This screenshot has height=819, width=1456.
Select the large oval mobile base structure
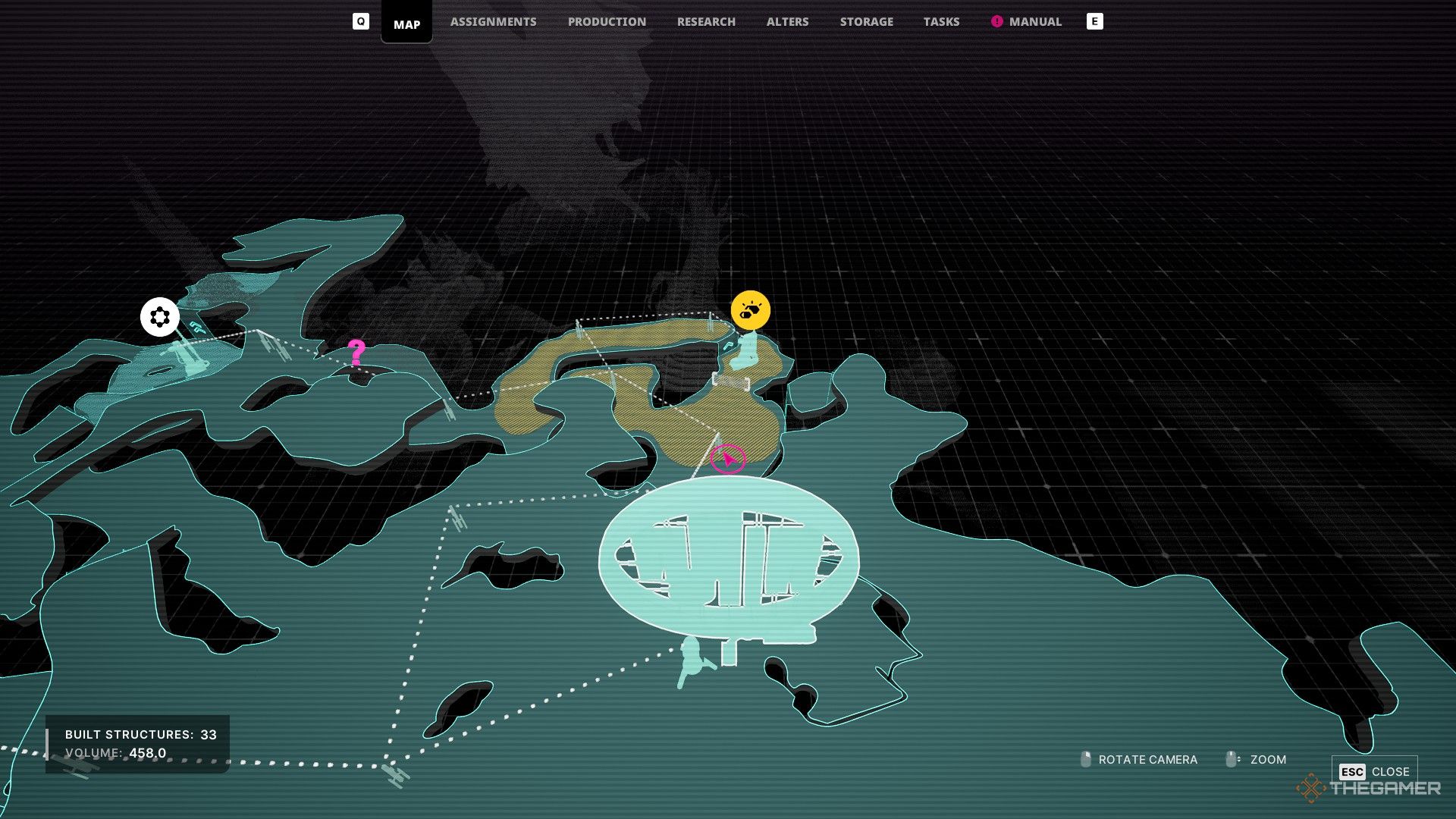(x=729, y=559)
